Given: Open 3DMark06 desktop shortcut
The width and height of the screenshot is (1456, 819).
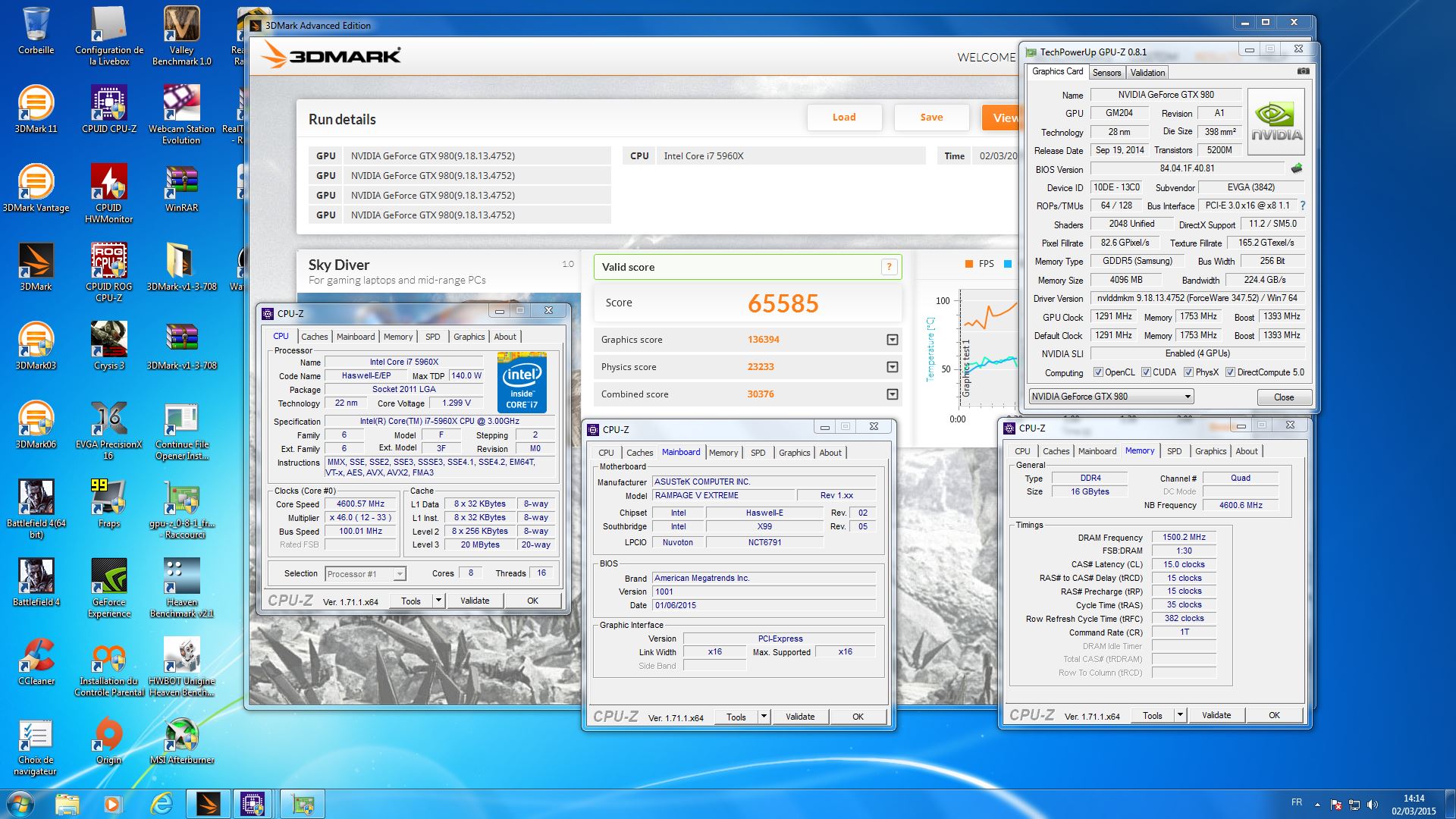Looking at the screenshot, I should [36, 425].
